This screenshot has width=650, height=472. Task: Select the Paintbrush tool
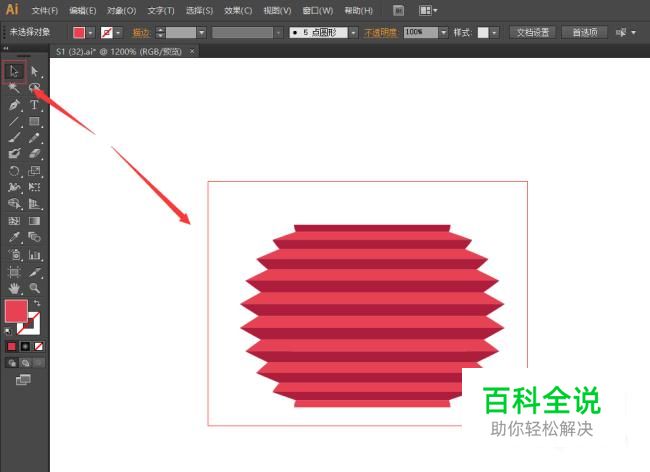(x=14, y=138)
